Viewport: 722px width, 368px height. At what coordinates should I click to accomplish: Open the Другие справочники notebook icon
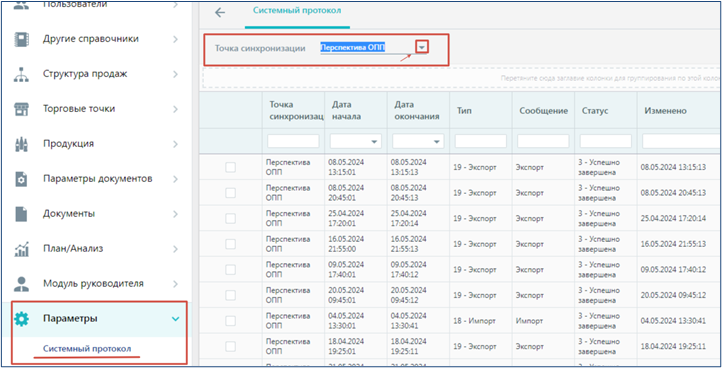[22, 39]
